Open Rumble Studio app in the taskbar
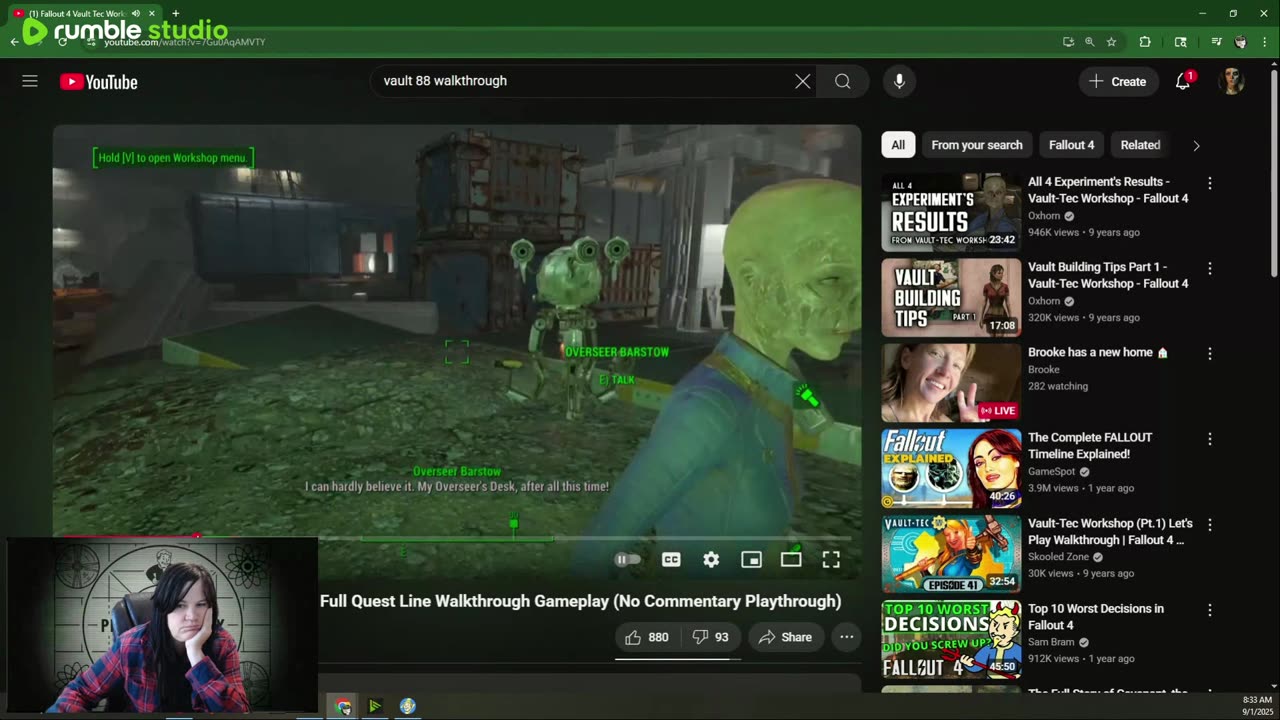1280x720 pixels. point(375,707)
